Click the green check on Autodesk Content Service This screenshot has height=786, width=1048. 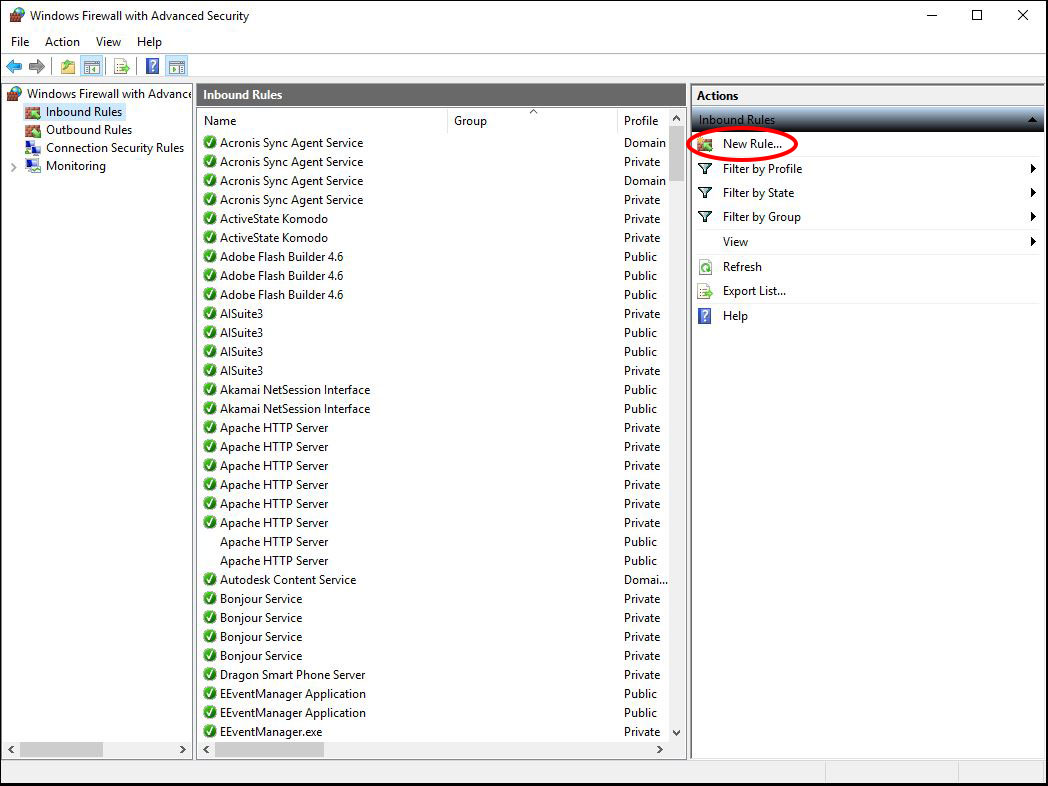[210, 579]
